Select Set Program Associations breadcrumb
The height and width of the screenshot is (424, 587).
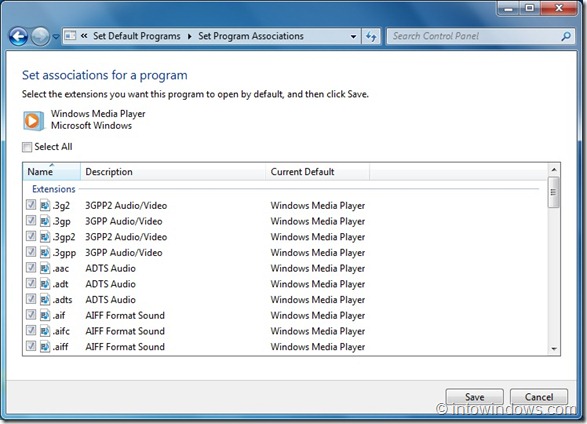[x=251, y=36]
